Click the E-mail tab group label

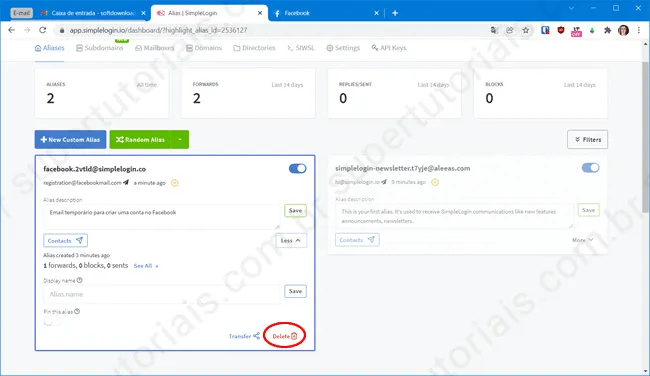pyautogui.click(x=22, y=13)
